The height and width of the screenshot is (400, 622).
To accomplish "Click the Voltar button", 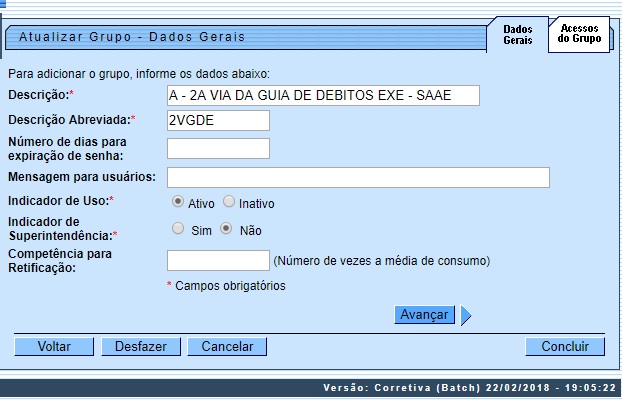I will (x=54, y=347).
